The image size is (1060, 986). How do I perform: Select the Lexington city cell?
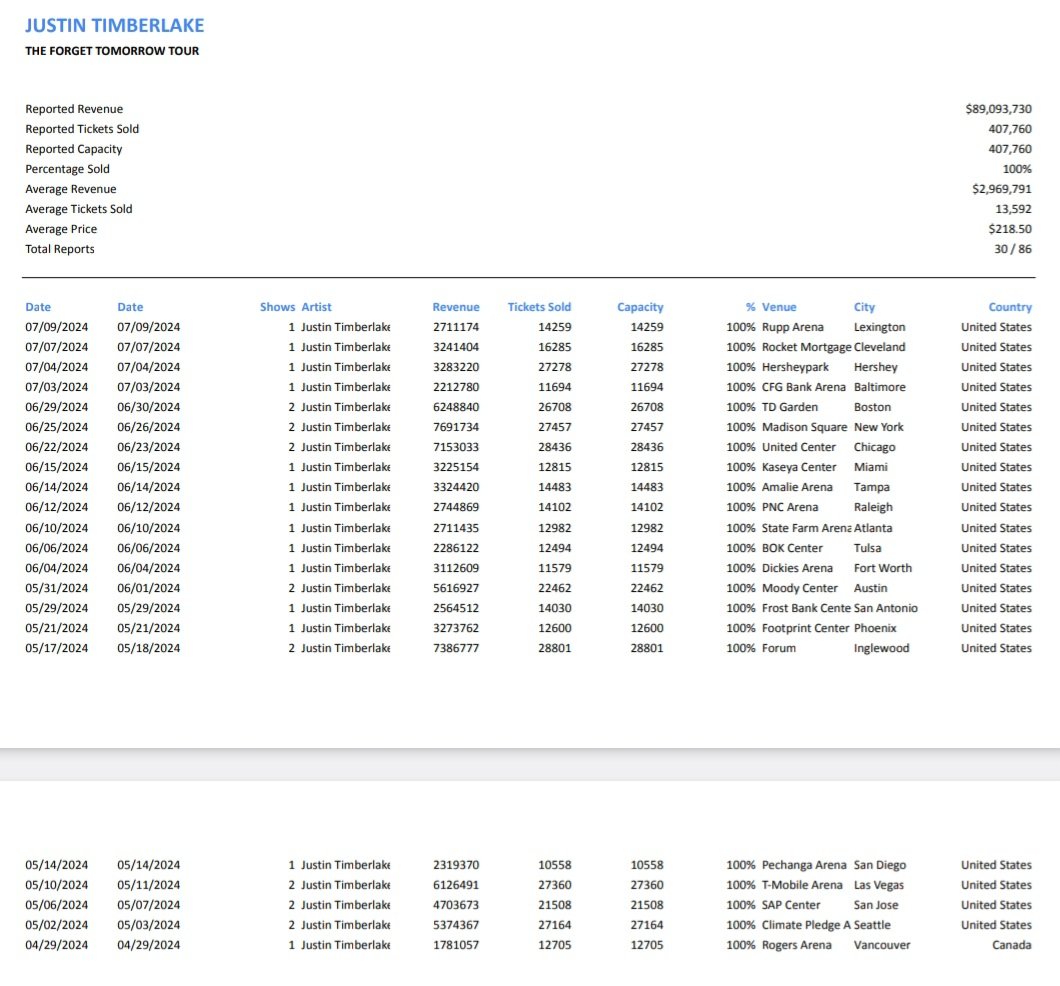point(879,327)
